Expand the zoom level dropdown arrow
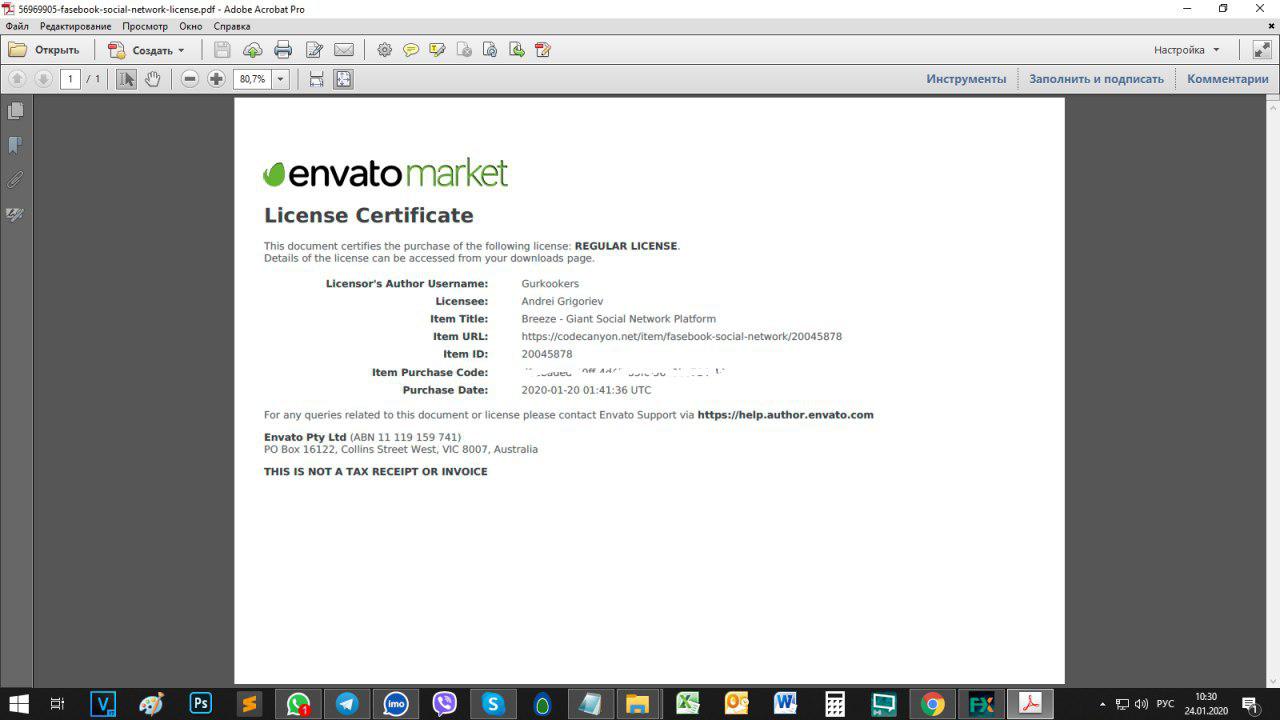 click(x=281, y=79)
